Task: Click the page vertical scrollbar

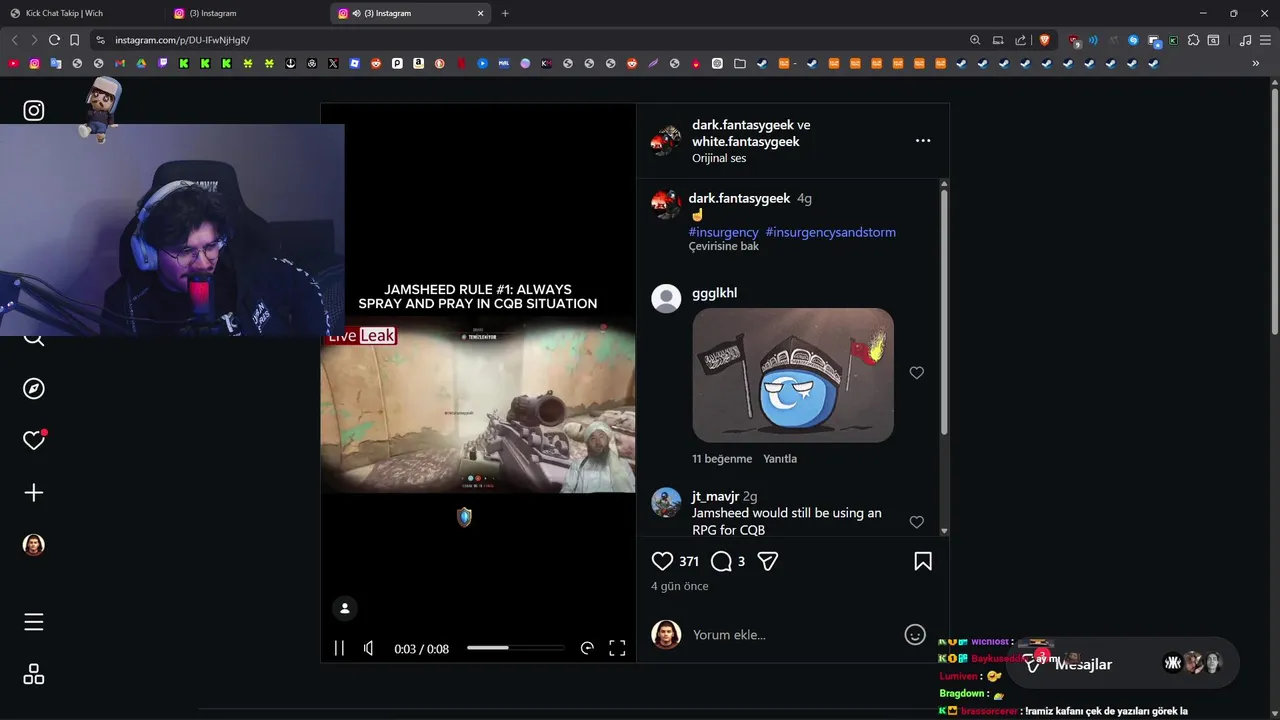Action: [1274, 210]
